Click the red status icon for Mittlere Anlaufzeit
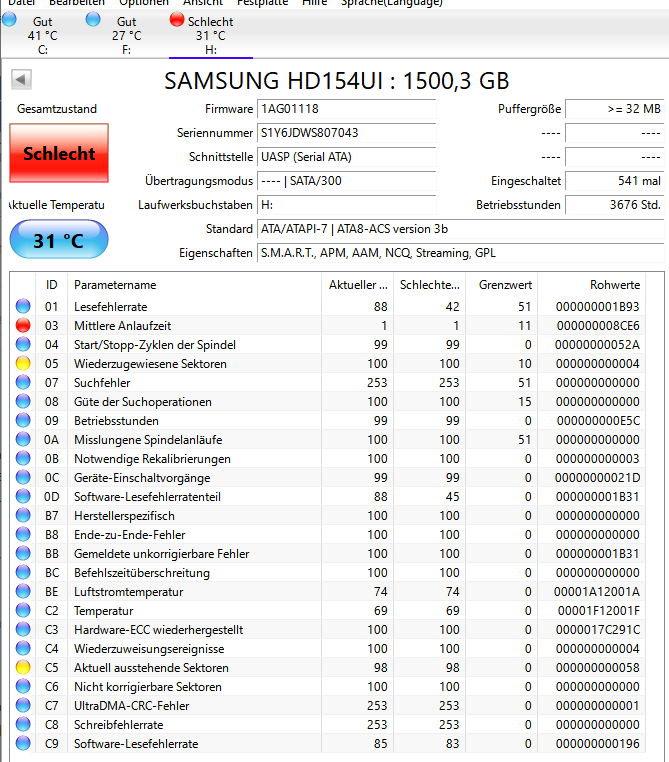 point(23,325)
